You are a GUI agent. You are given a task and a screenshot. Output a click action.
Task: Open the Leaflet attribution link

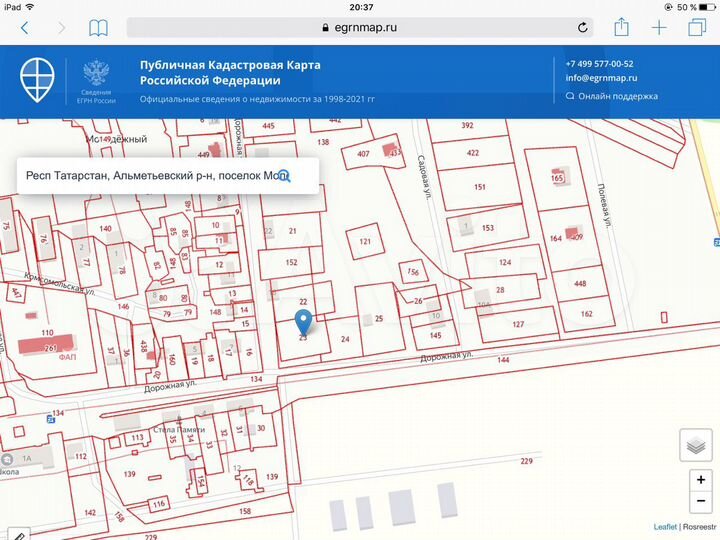click(665, 526)
